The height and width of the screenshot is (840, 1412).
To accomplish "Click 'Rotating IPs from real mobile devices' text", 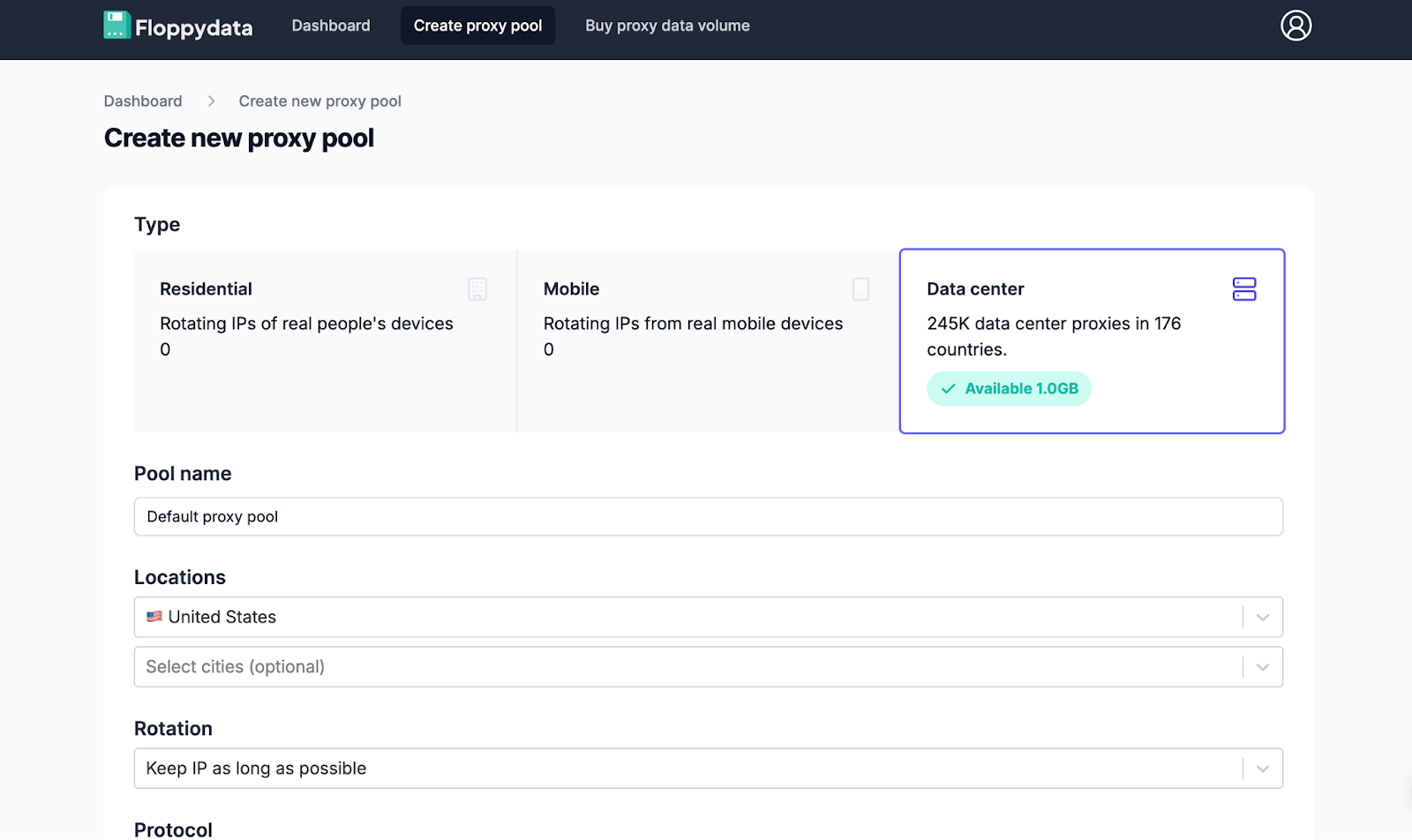I will coord(693,324).
